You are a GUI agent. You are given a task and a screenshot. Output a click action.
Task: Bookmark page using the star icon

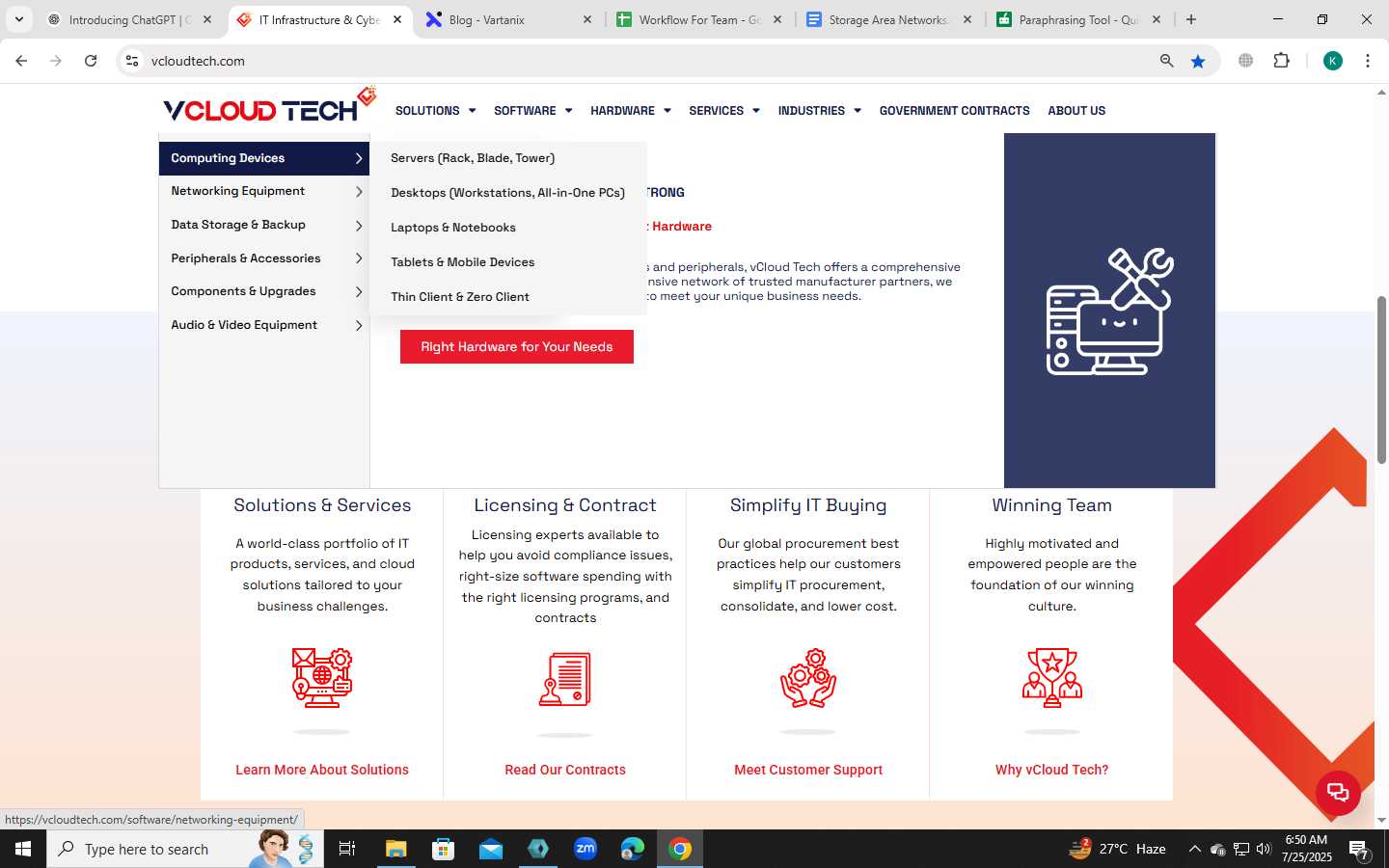[x=1198, y=61]
